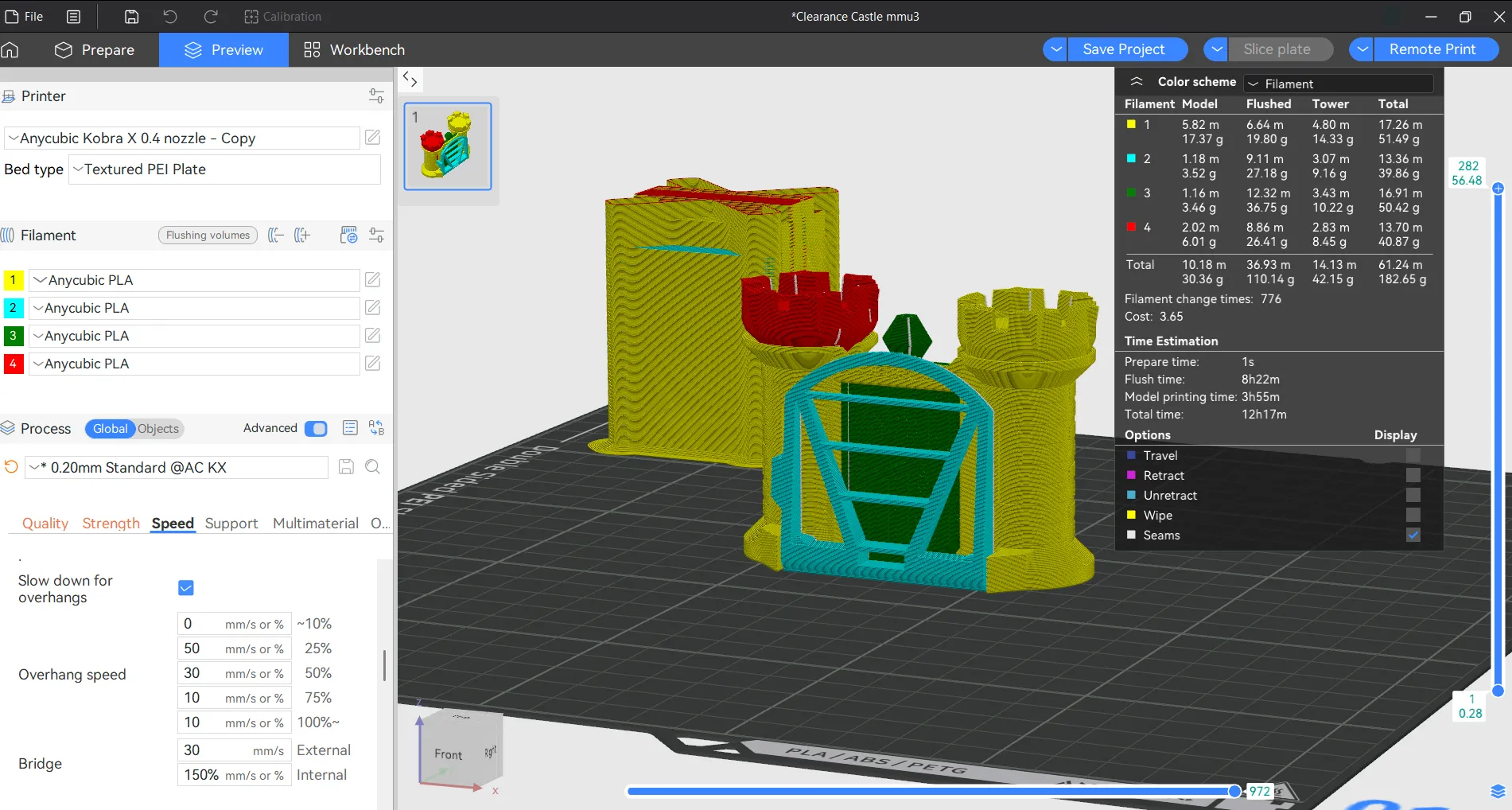
Task: Toggle the Travel display checkbox
Action: 1413,455
